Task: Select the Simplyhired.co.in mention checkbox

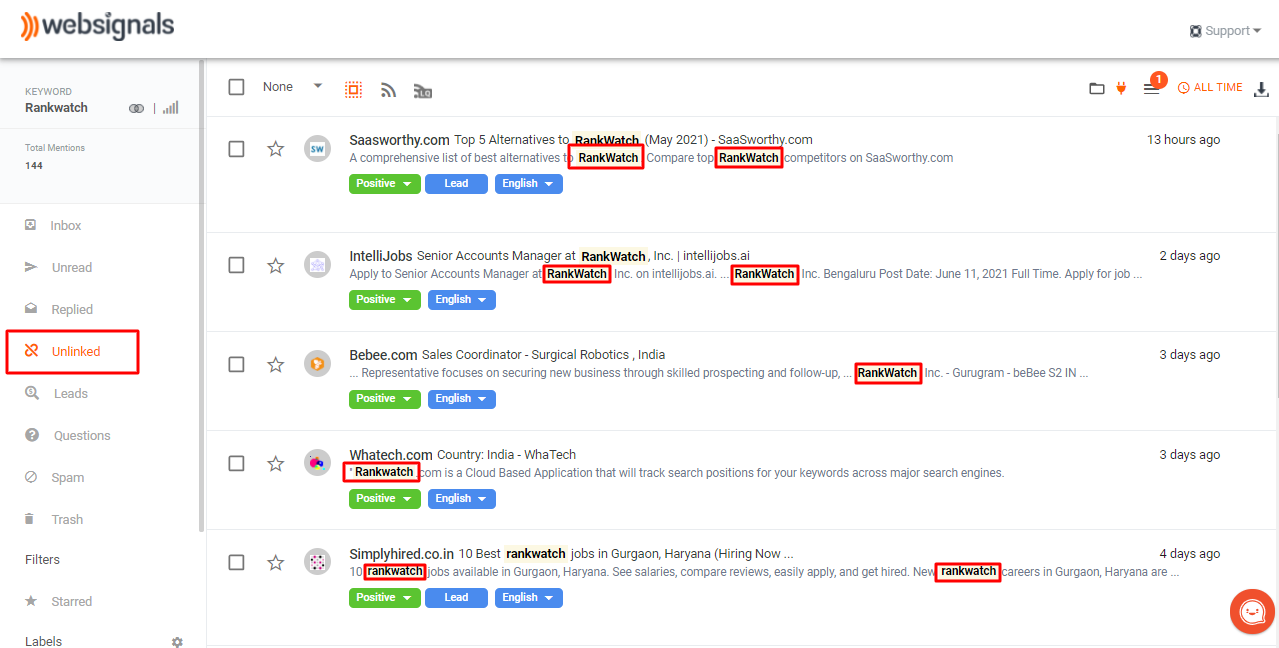Action: click(x=236, y=562)
